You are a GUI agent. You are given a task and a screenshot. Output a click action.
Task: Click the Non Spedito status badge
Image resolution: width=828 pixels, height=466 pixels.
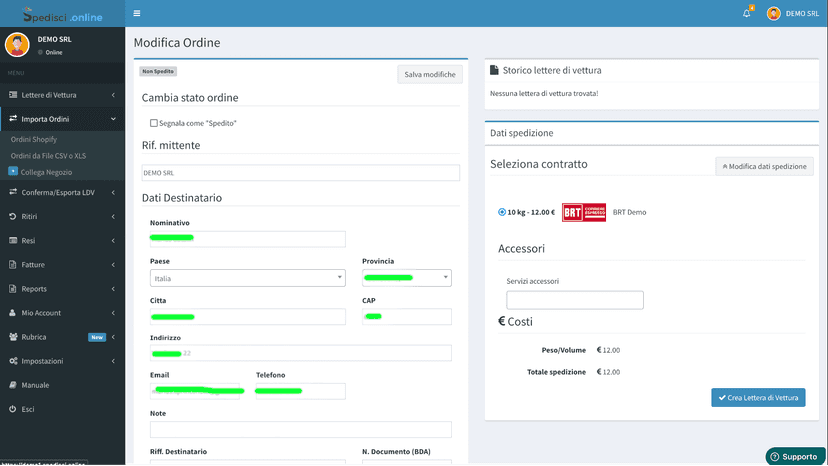(158, 71)
